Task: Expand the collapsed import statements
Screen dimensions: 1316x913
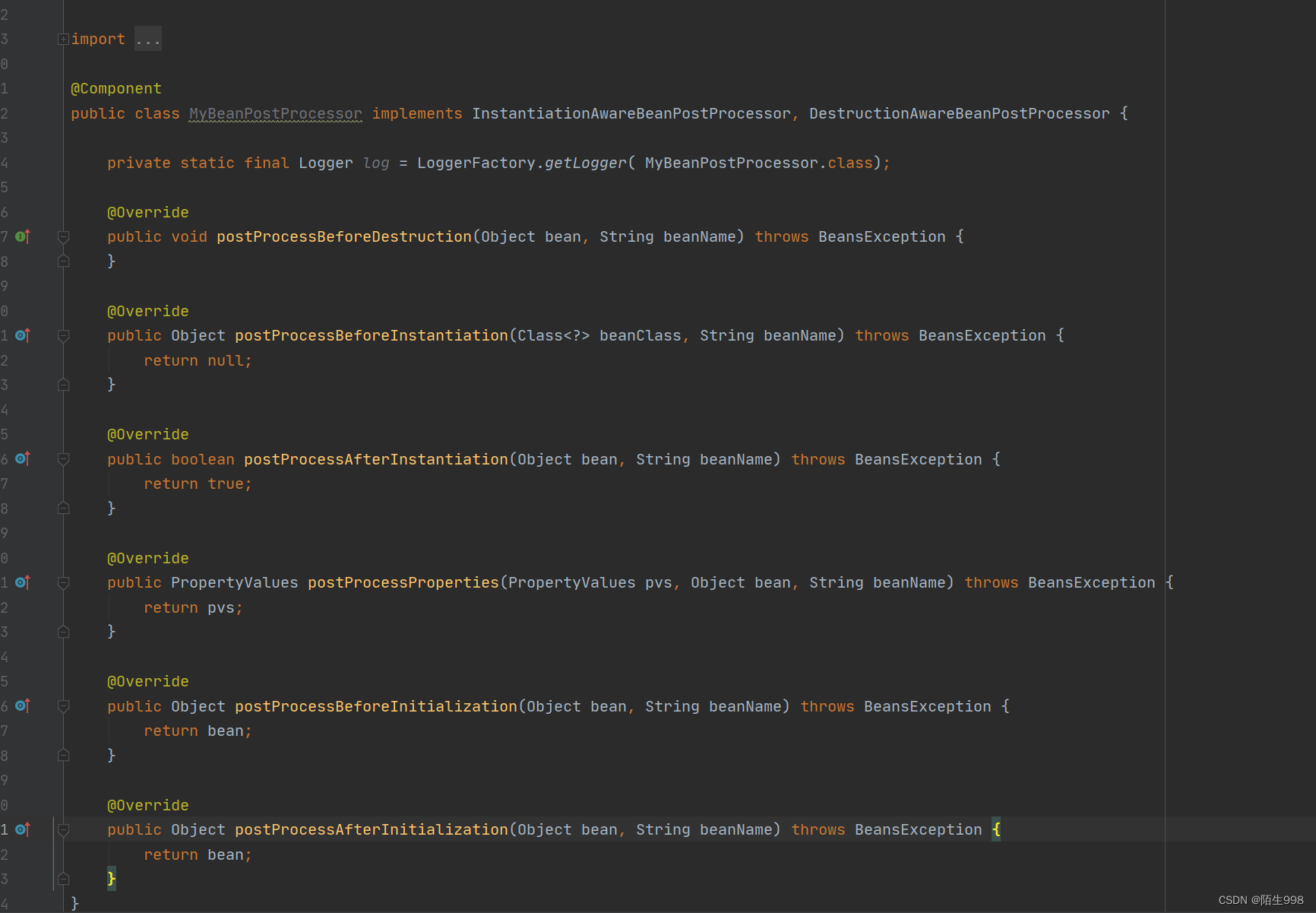Action: (63, 40)
